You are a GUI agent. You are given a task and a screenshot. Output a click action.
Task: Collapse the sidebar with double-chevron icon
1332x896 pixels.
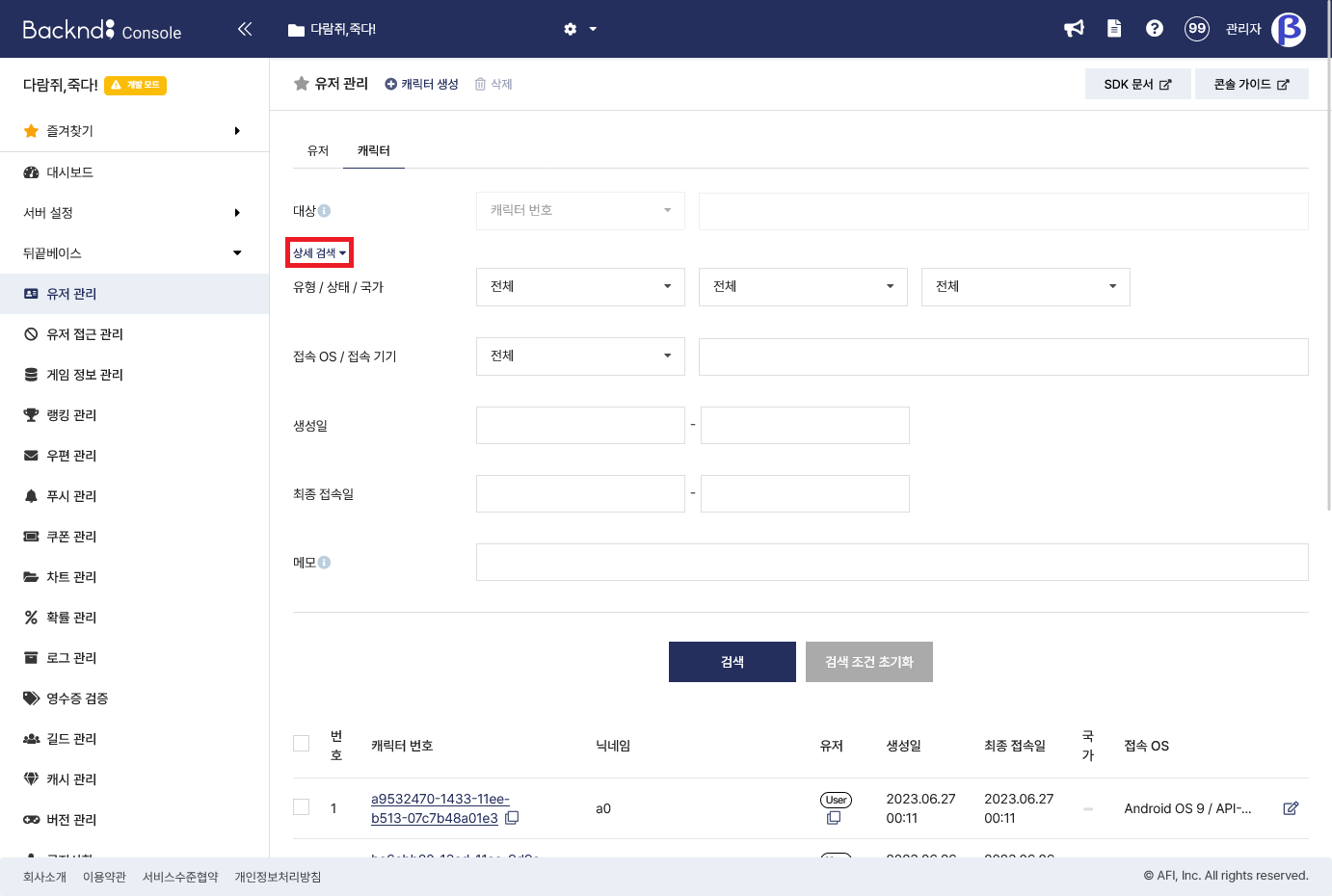(x=245, y=29)
